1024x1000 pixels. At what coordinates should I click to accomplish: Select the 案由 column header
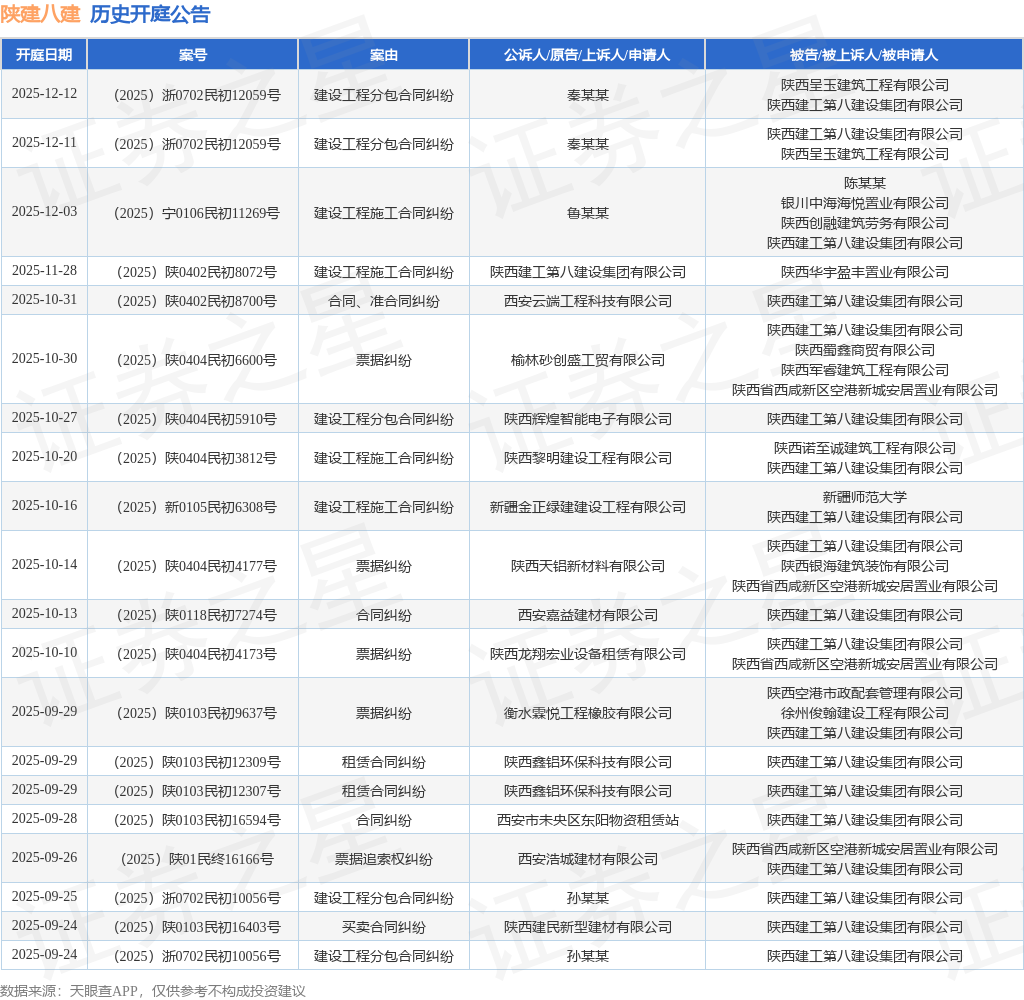pos(383,55)
